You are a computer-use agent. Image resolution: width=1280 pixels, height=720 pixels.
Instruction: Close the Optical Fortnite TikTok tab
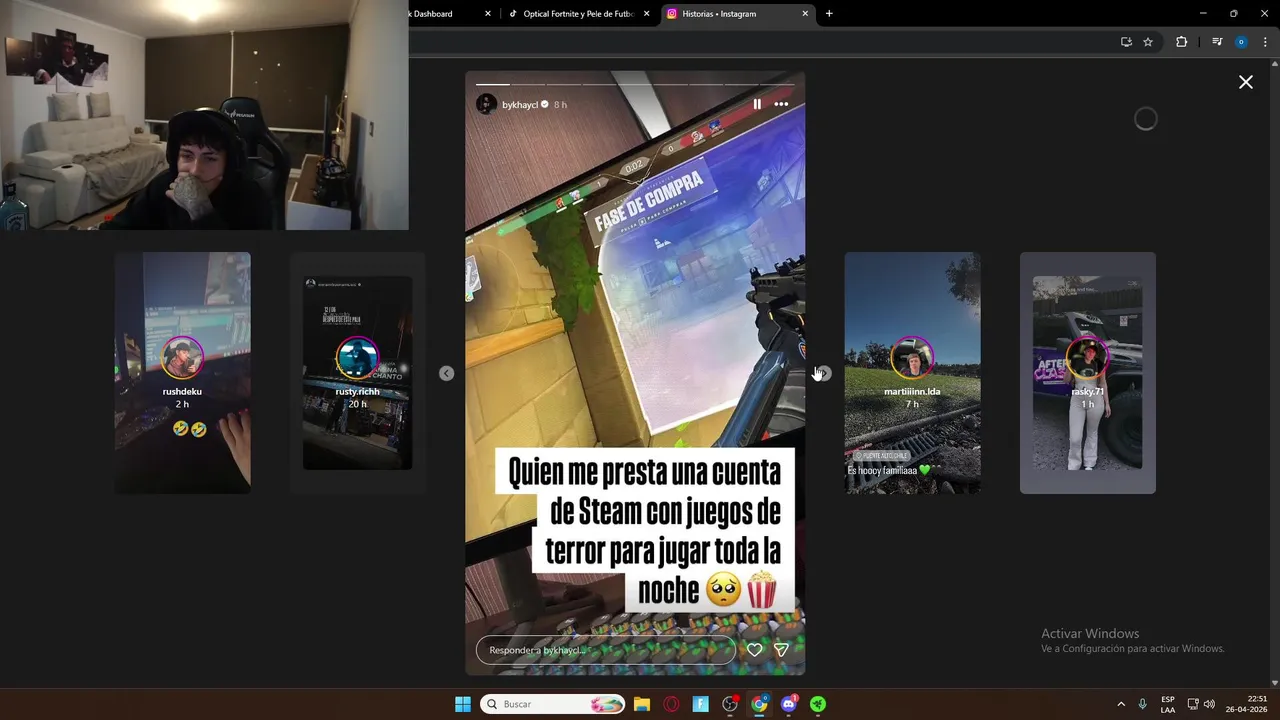pyautogui.click(x=646, y=14)
